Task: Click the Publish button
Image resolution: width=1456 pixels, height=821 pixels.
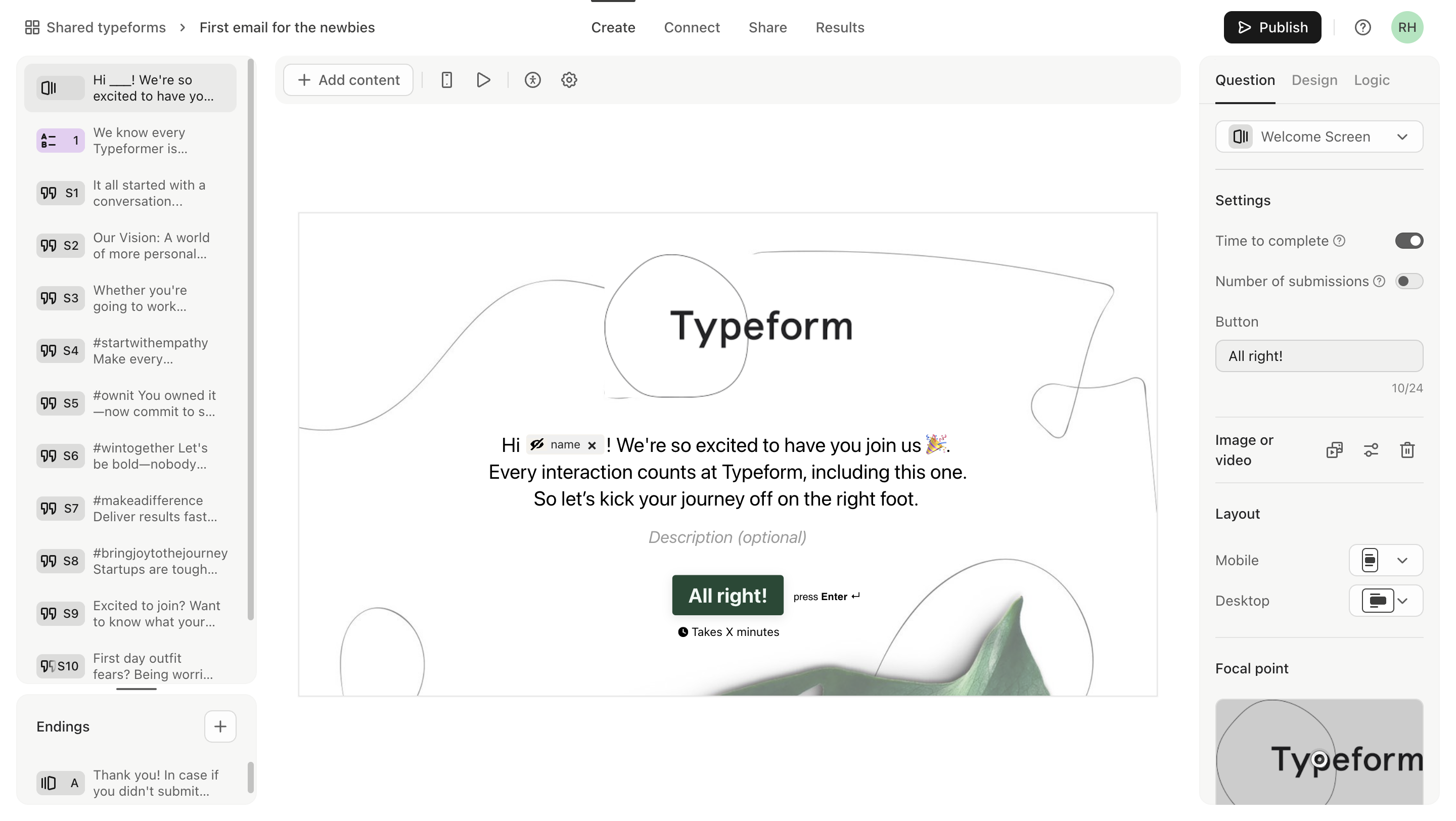Action: pos(1272,27)
